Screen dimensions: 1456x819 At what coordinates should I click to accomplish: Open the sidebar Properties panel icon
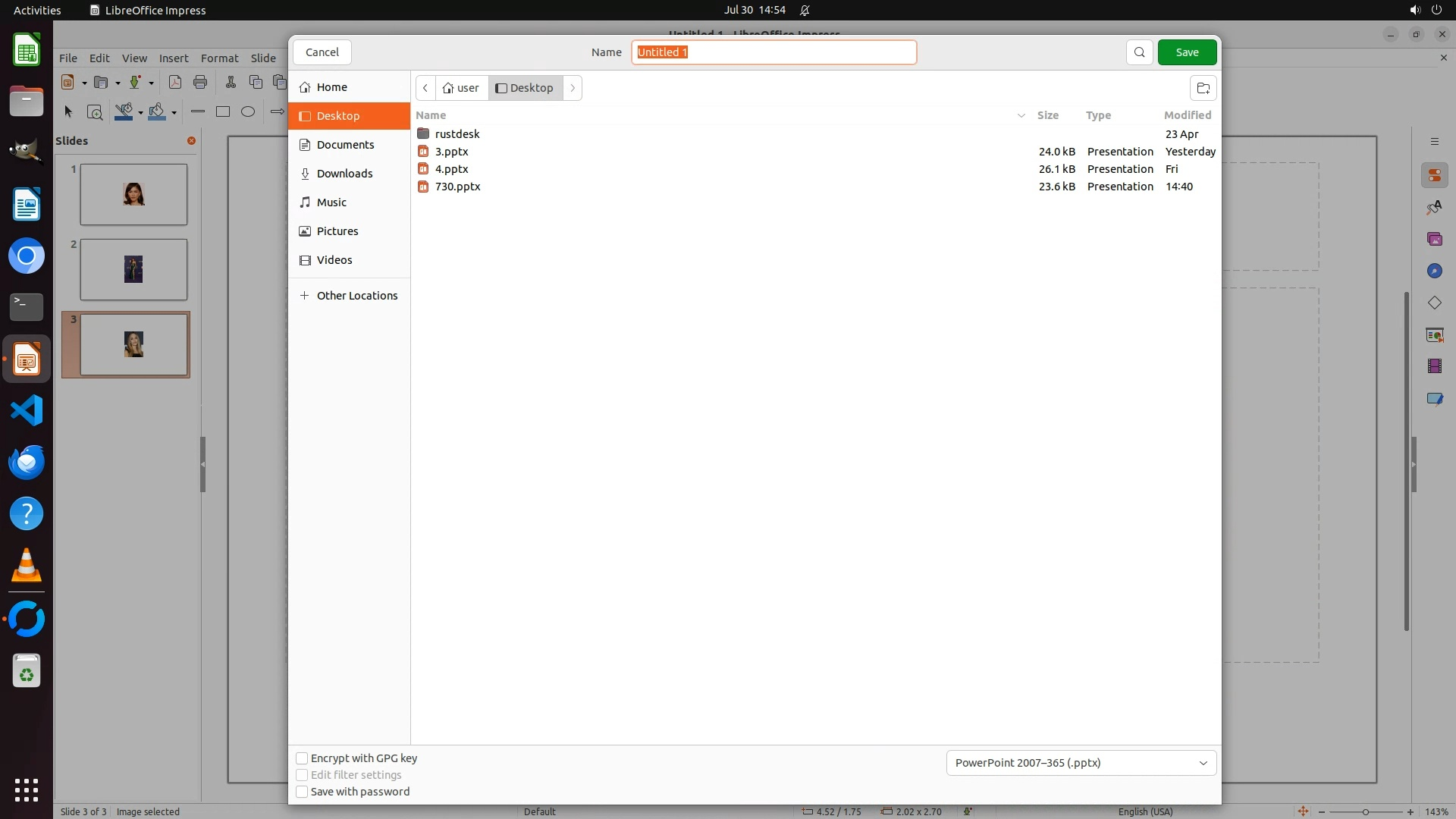click(x=1434, y=176)
